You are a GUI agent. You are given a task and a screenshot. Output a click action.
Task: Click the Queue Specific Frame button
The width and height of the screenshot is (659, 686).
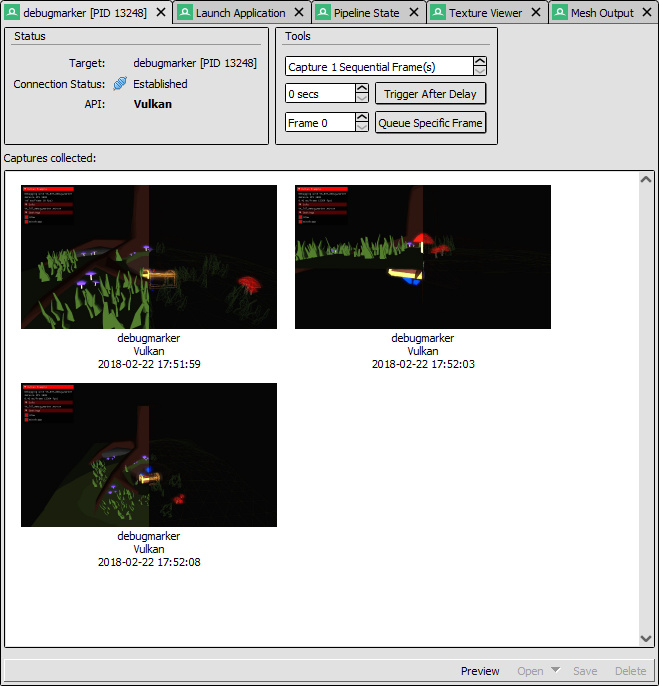430,122
